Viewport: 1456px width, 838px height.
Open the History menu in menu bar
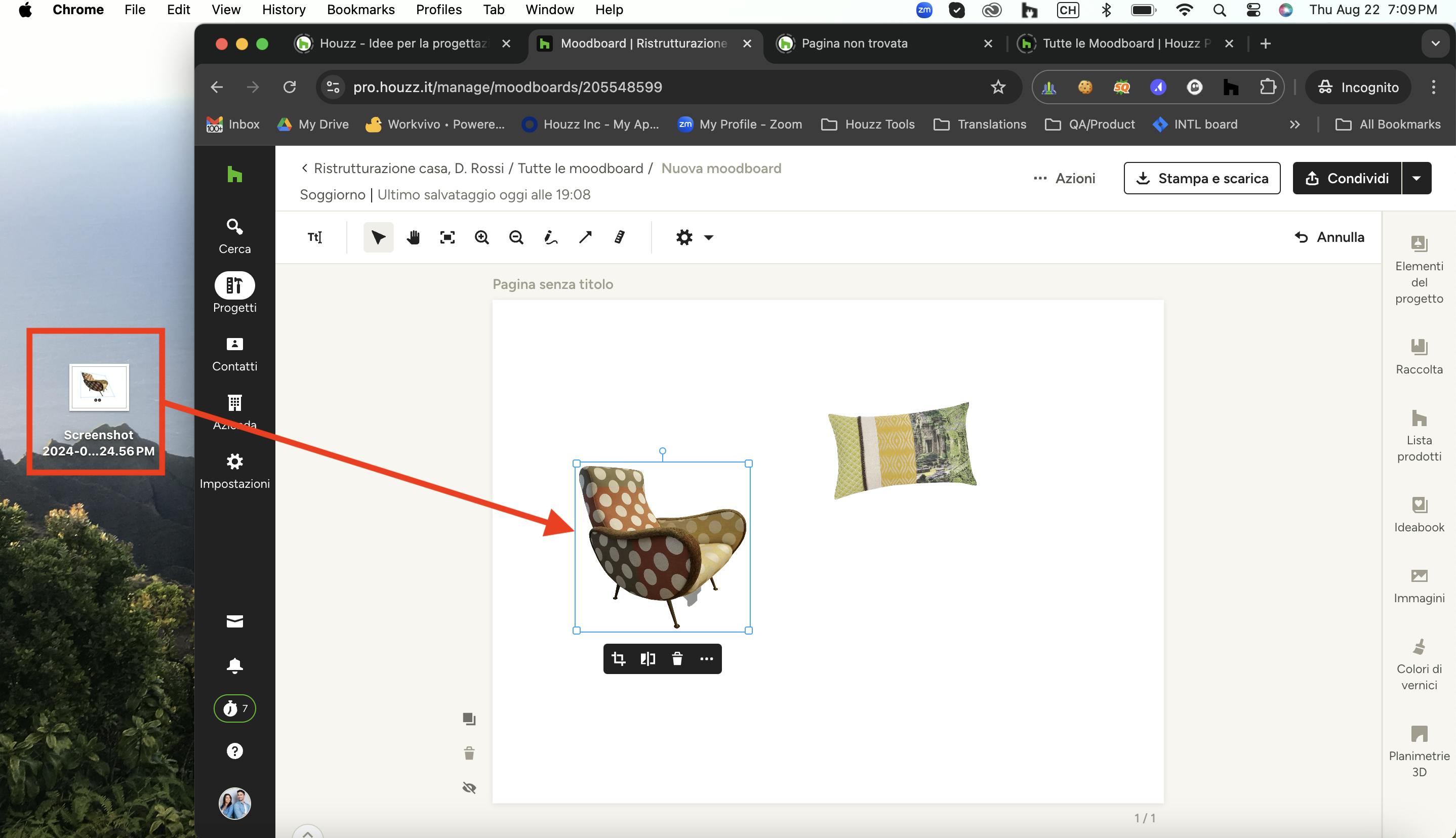point(284,10)
